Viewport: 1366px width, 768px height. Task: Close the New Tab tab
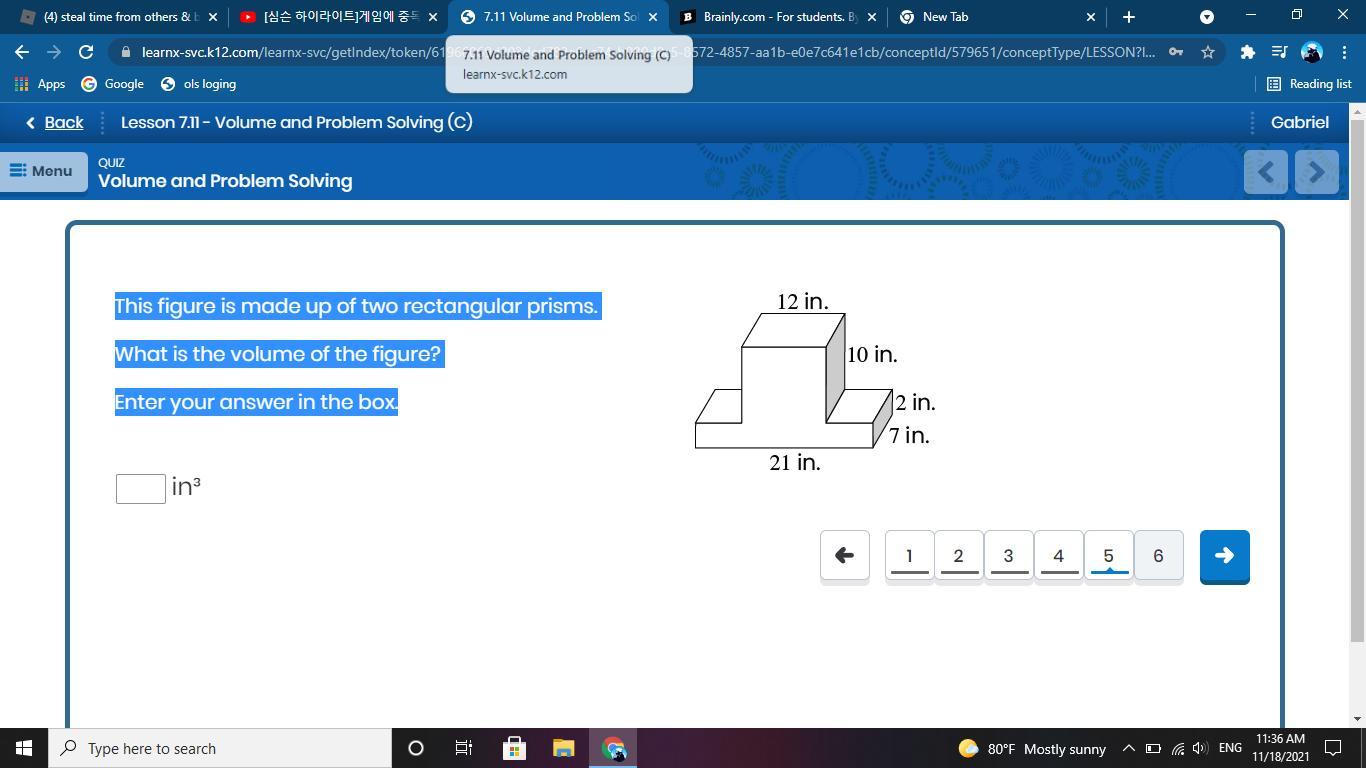click(x=1091, y=17)
